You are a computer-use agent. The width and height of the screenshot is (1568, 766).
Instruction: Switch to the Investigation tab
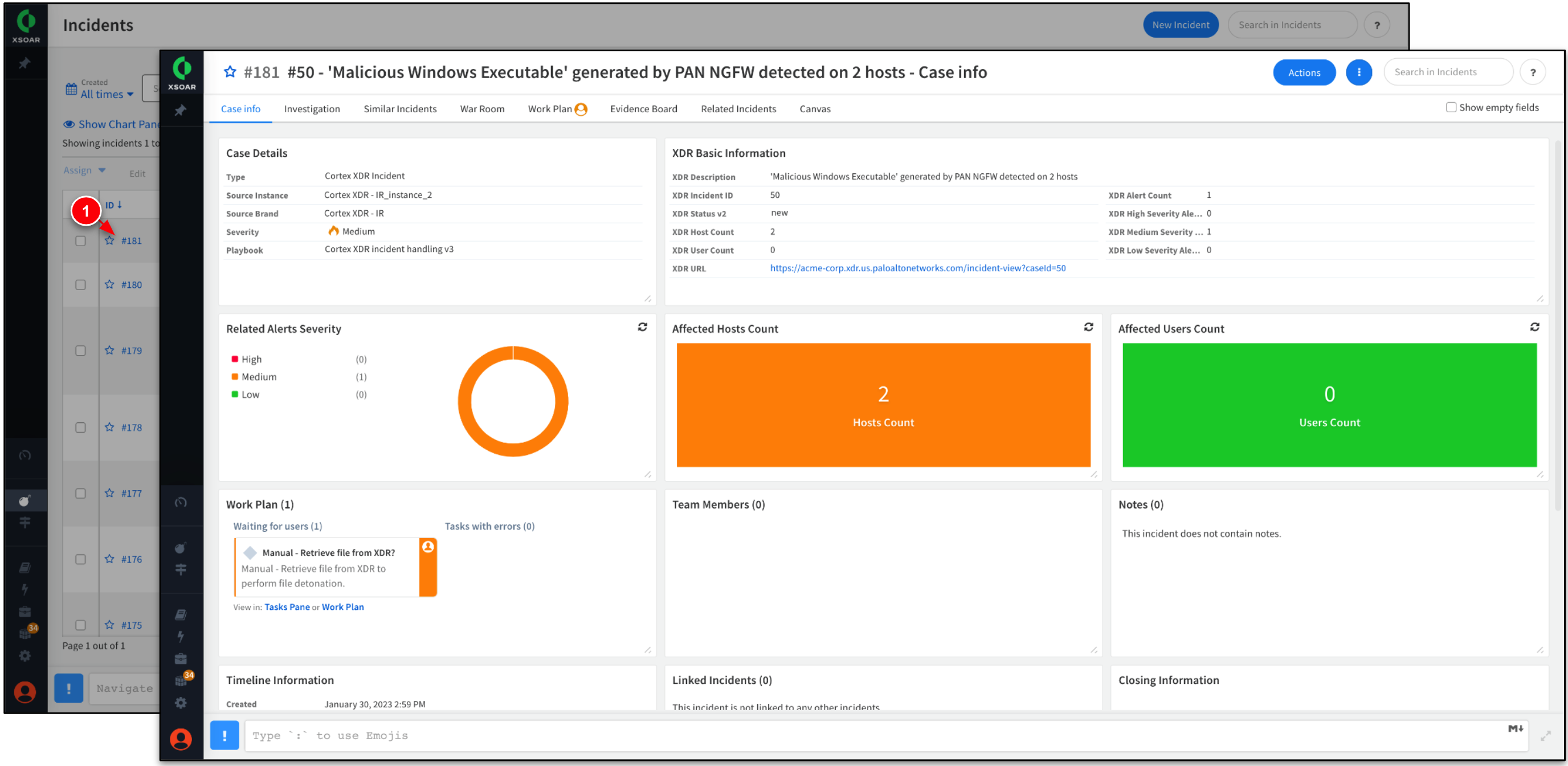point(311,108)
